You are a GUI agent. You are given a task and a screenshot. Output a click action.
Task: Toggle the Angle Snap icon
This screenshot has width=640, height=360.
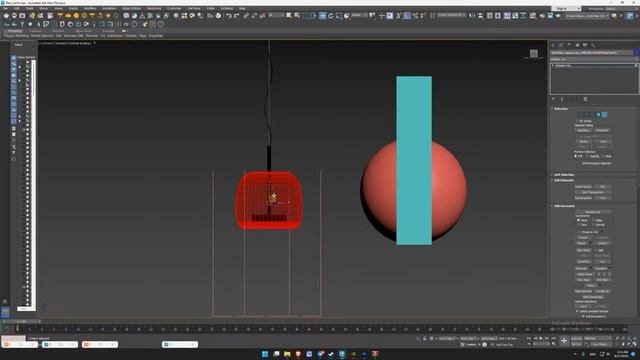tap(407, 16)
